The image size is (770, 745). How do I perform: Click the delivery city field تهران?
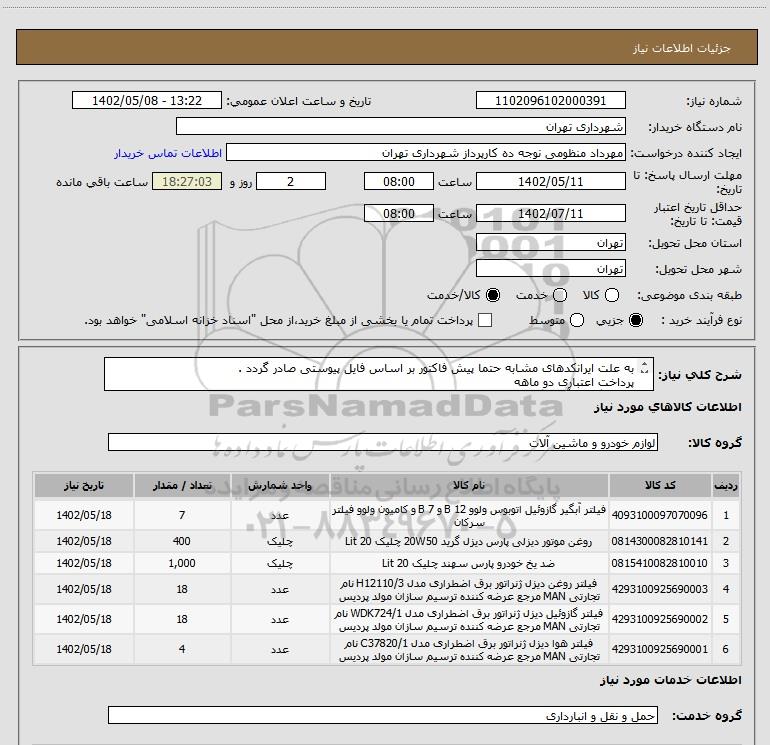(x=550, y=269)
